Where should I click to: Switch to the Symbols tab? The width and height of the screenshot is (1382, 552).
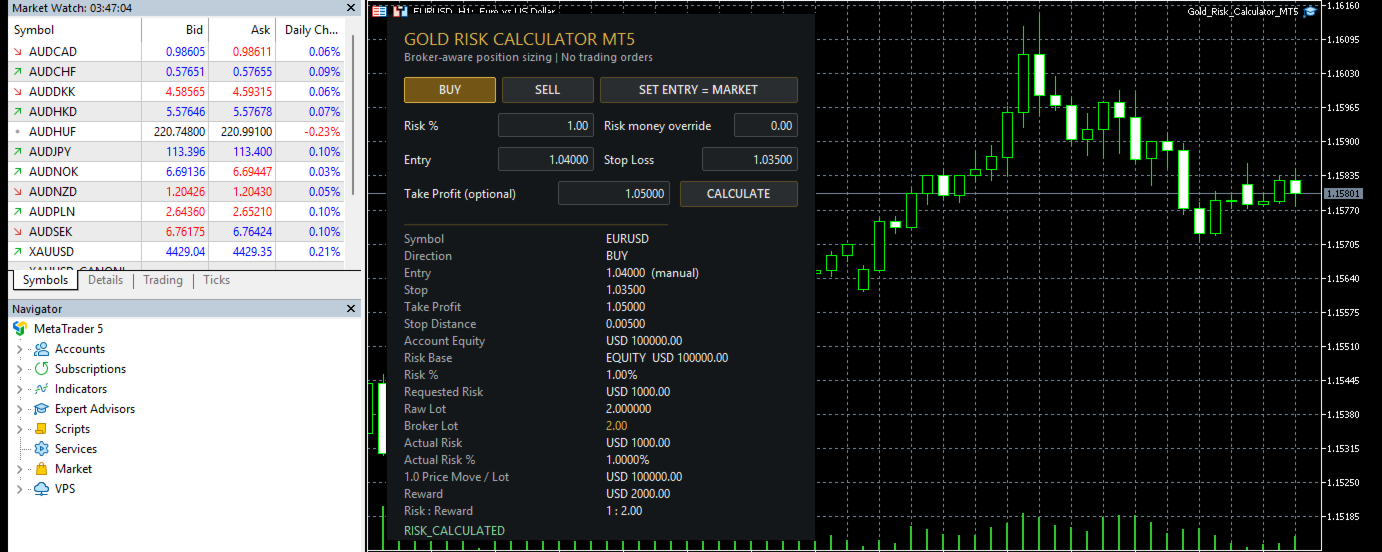click(x=45, y=280)
